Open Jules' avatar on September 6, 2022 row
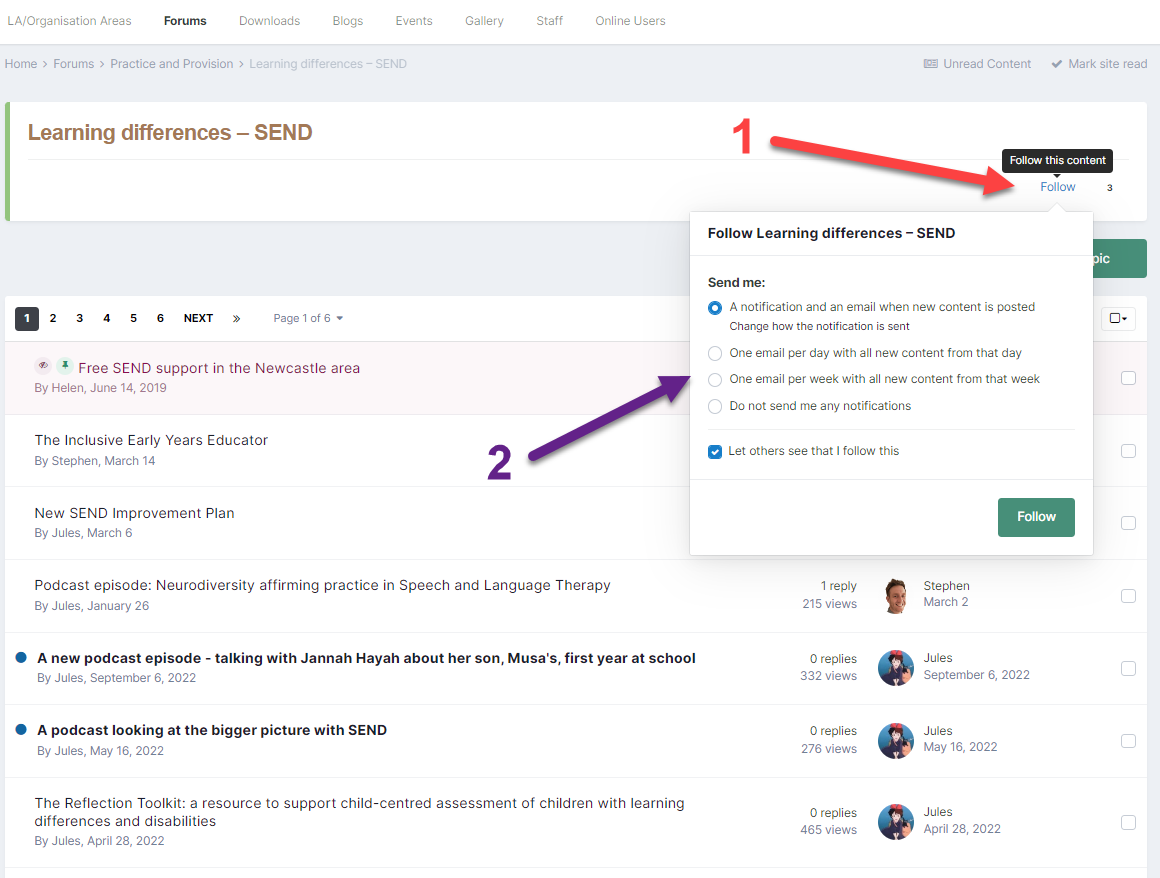This screenshot has width=1160, height=878. point(896,668)
